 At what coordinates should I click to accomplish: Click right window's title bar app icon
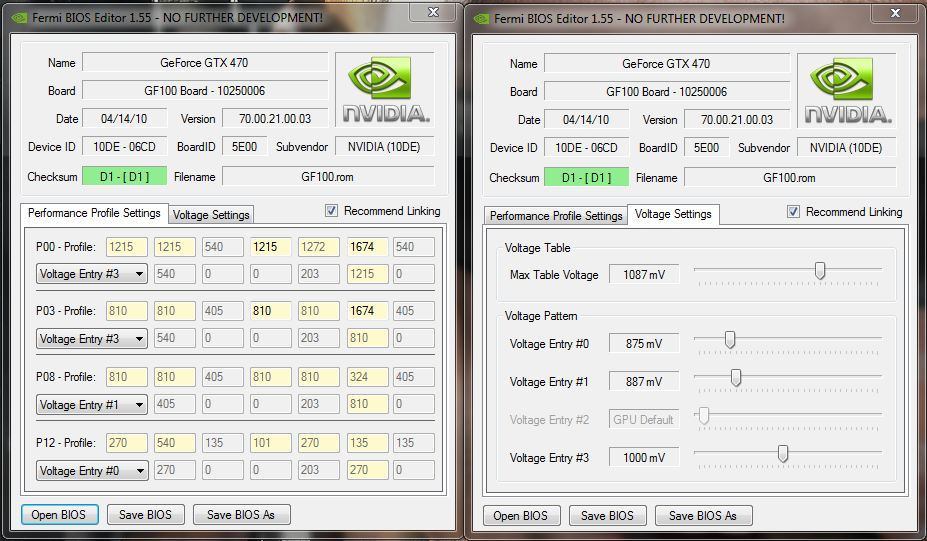pos(481,19)
